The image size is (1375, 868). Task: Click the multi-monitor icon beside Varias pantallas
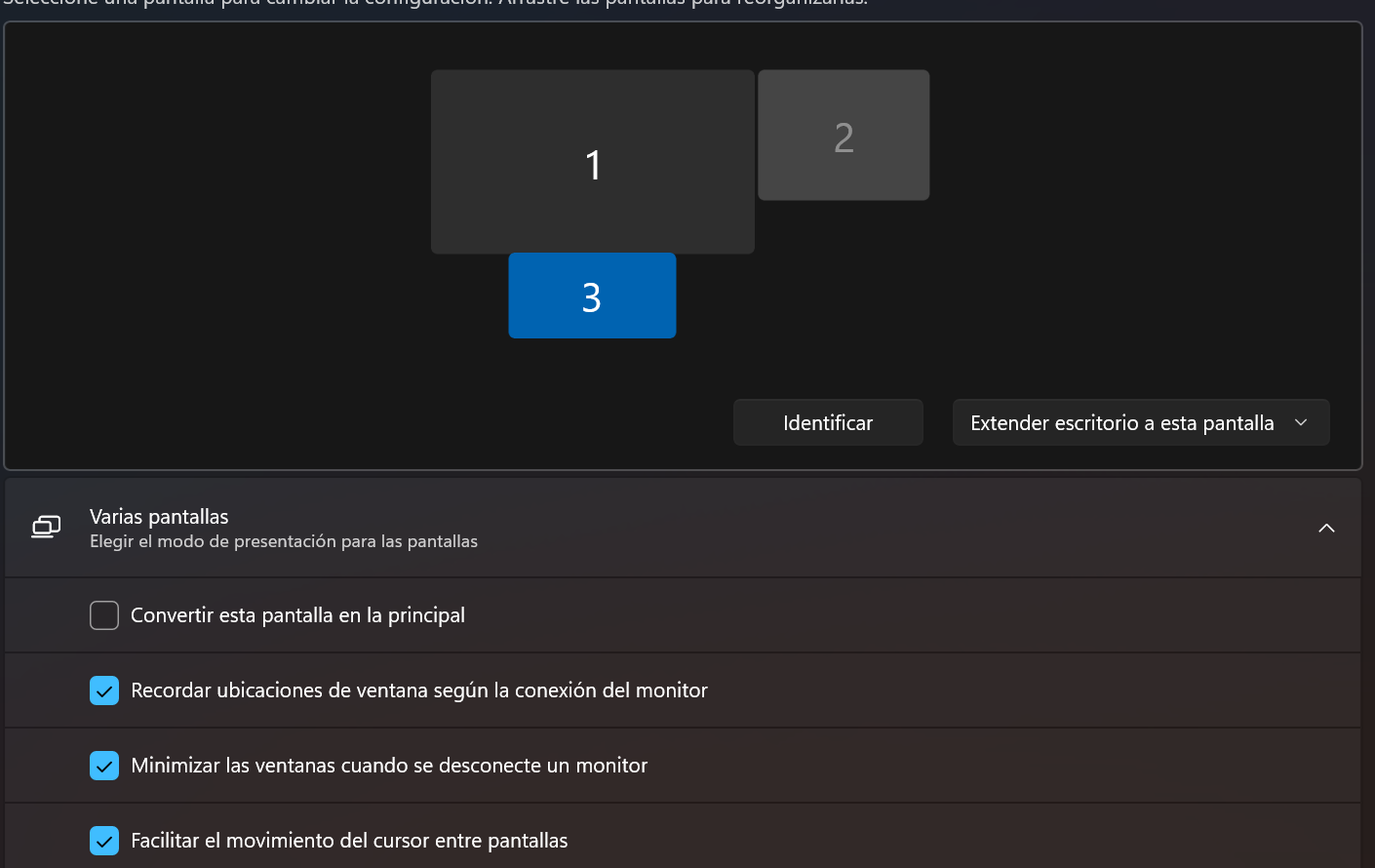(46, 528)
